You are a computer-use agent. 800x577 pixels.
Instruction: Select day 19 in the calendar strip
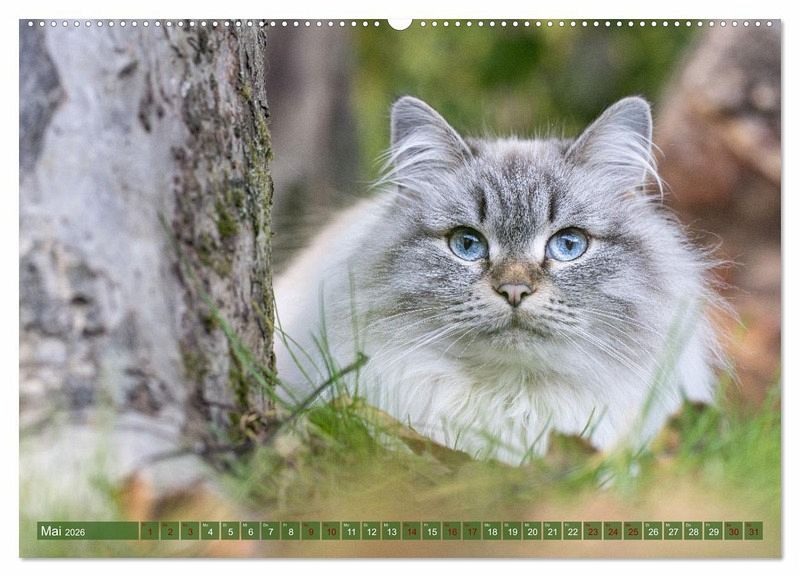click(512, 531)
